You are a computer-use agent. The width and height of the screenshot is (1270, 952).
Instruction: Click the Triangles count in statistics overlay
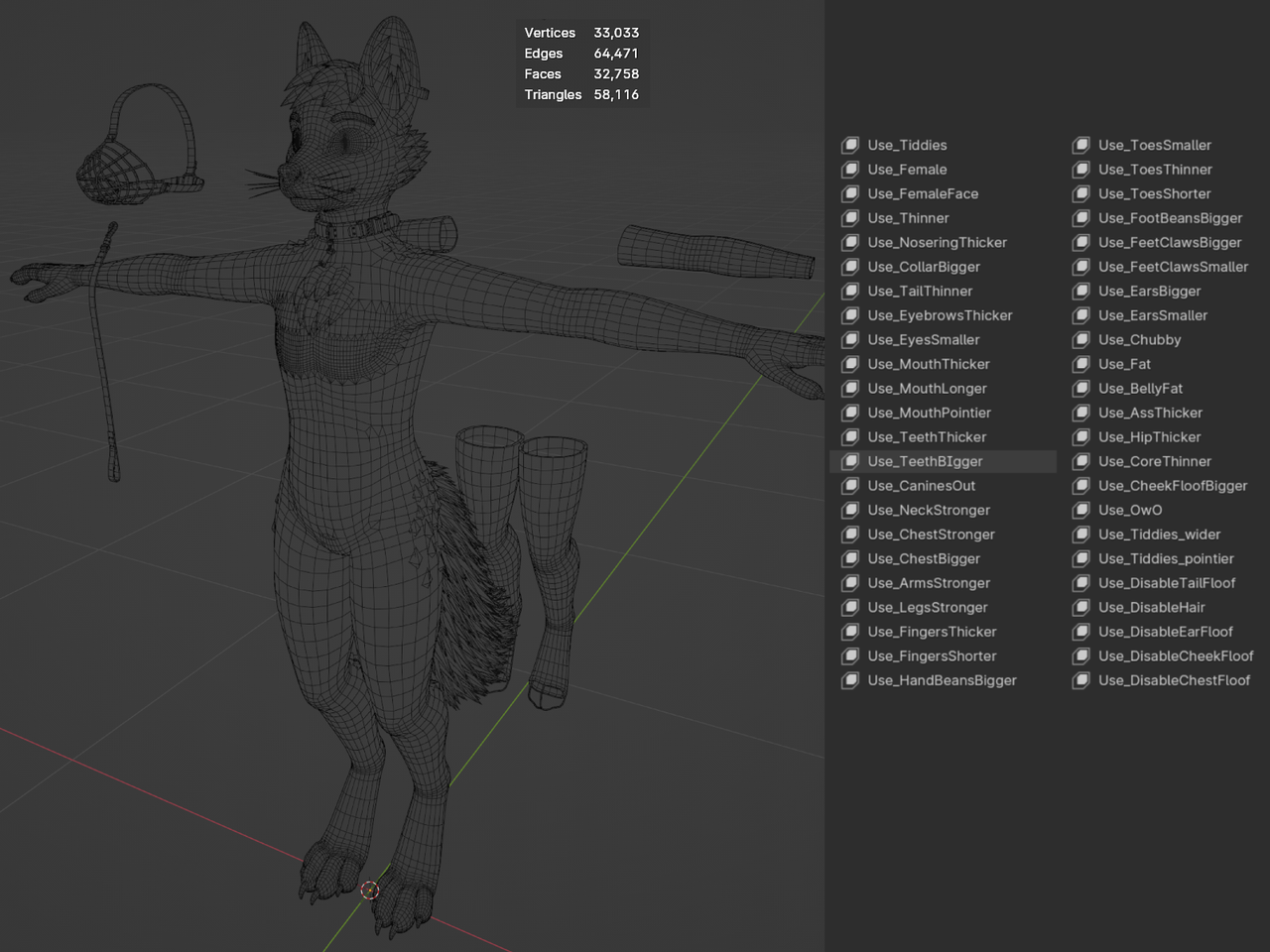[615, 95]
